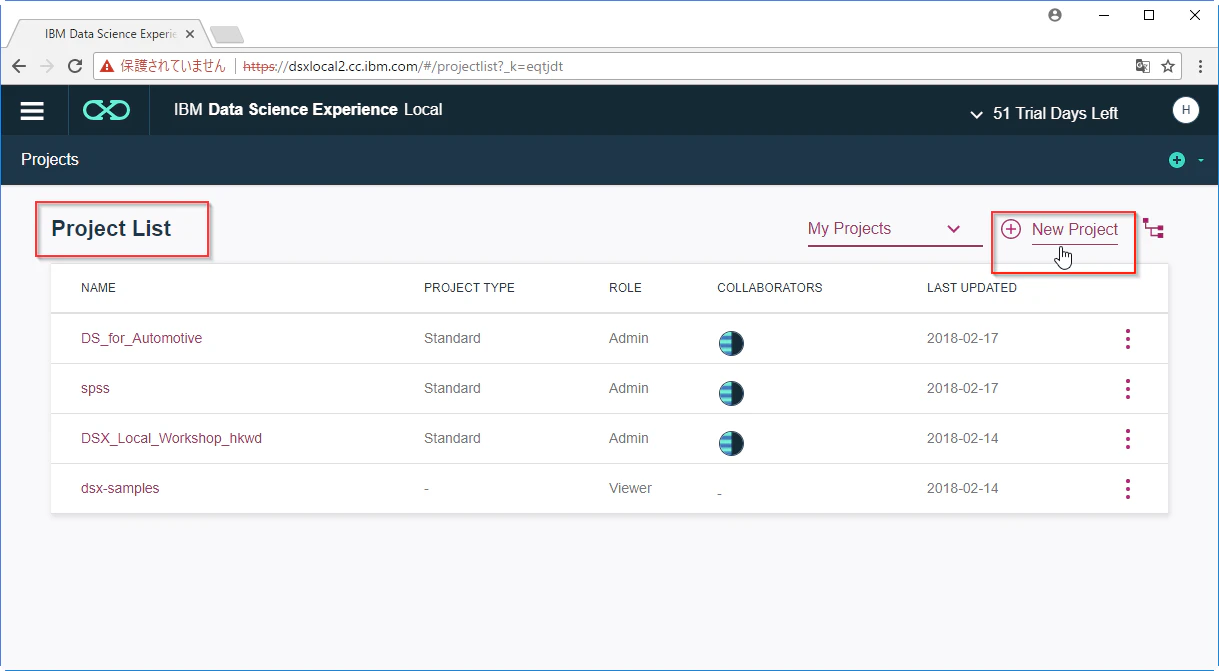Open the hamburger navigation menu
Image resolution: width=1219 pixels, height=671 pixels.
coord(32,111)
